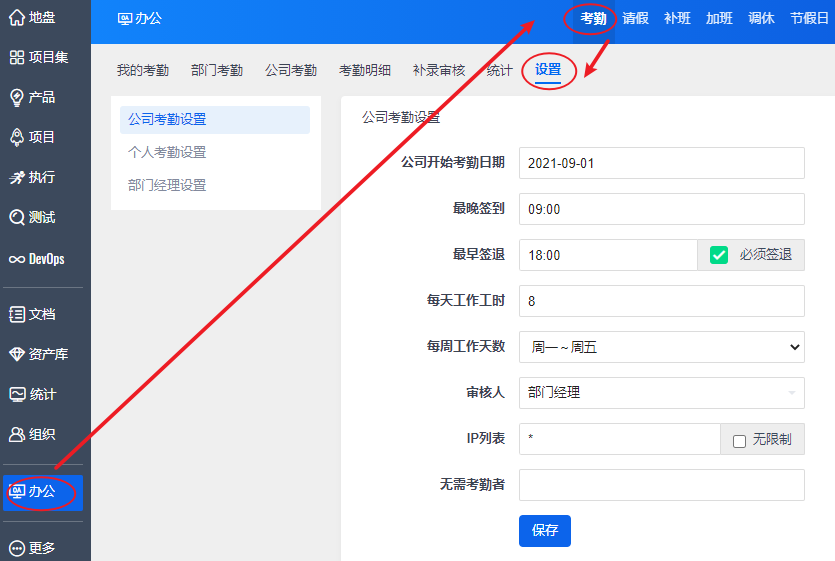Click the 保存 button
Screen dimensions: 835x561
click(x=544, y=531)
